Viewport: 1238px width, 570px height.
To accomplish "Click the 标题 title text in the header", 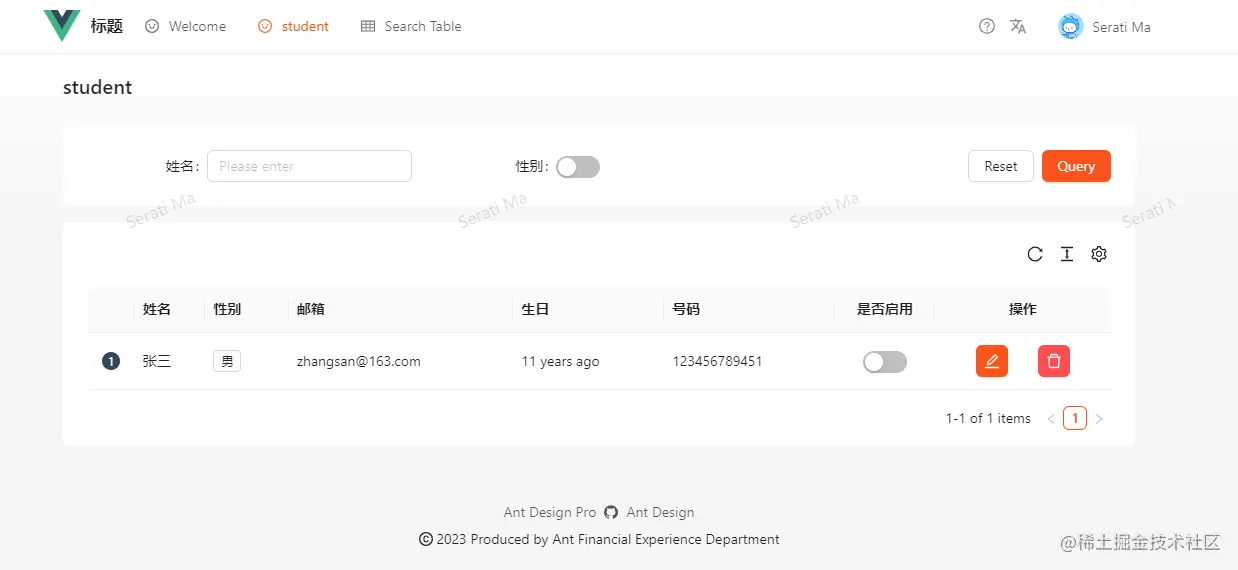I will coord(107,26).
